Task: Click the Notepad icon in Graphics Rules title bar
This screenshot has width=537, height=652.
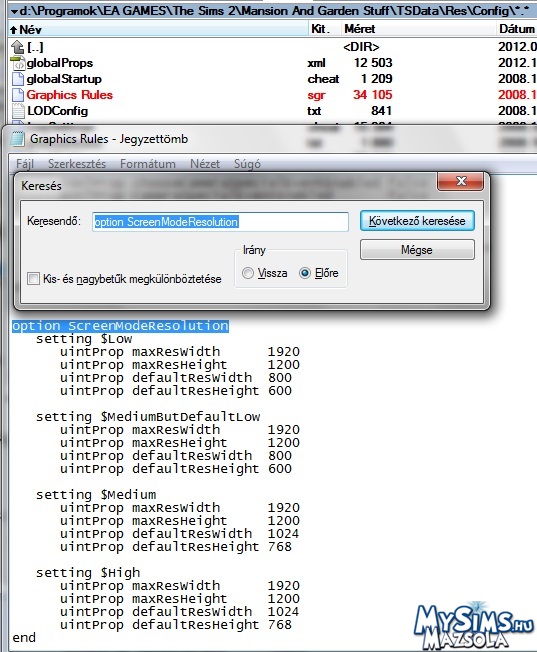Action: point(17,139)
